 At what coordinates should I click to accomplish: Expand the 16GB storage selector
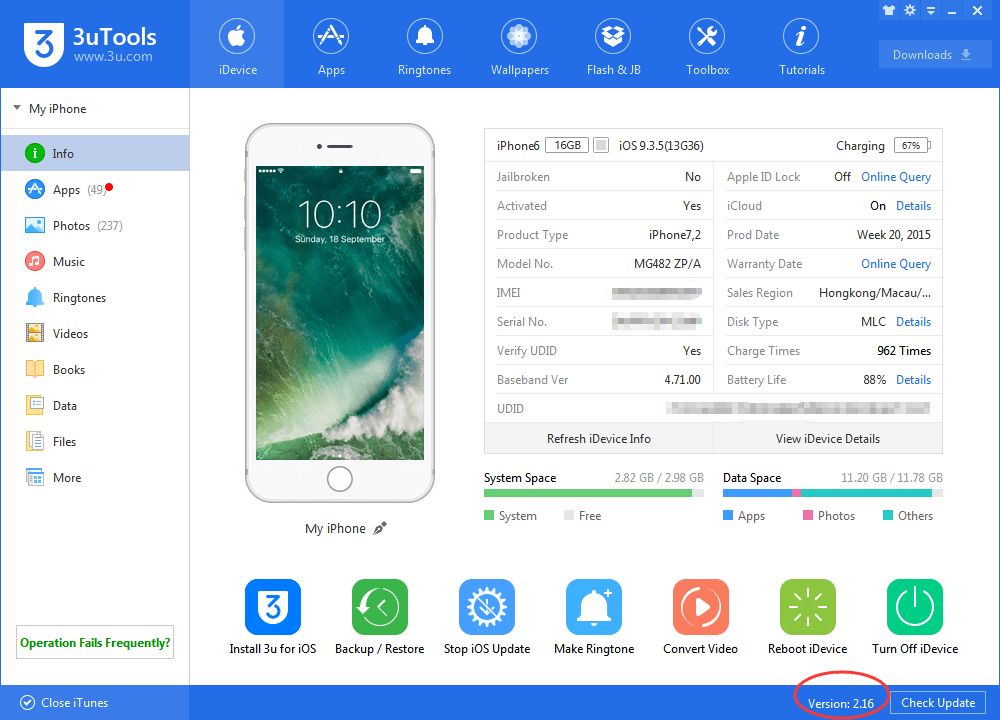point(565,145)
